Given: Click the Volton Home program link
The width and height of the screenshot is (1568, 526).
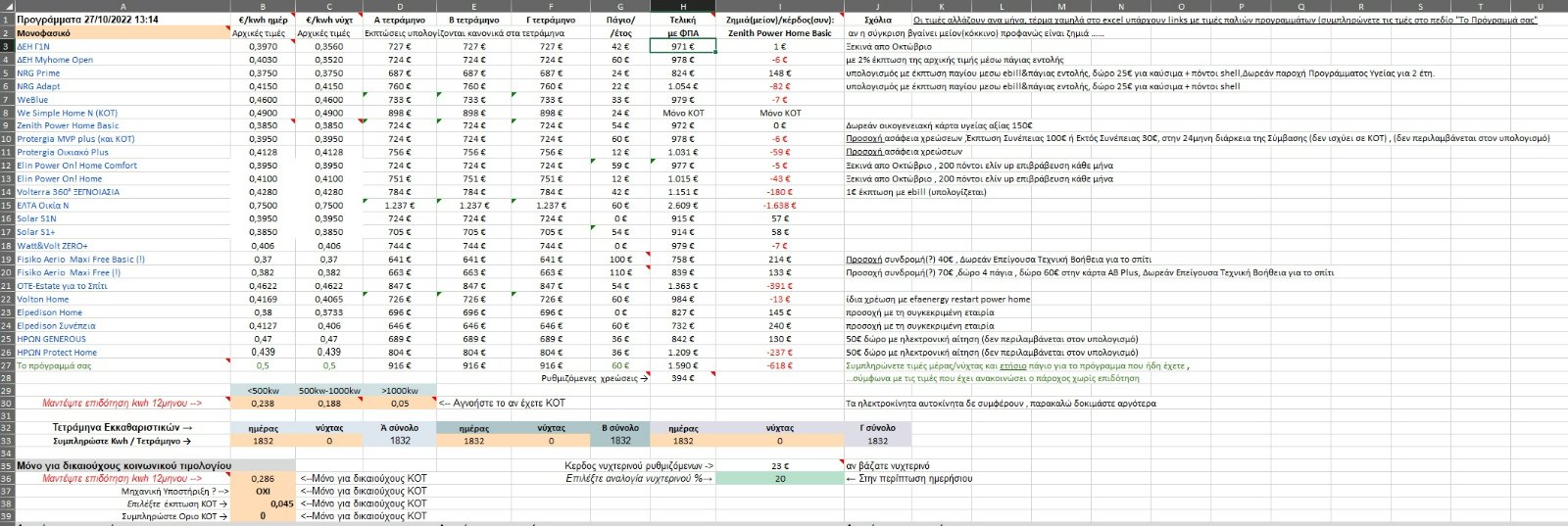Looking at the screenshot, I should pyautogui.click(x=43, y=299).
